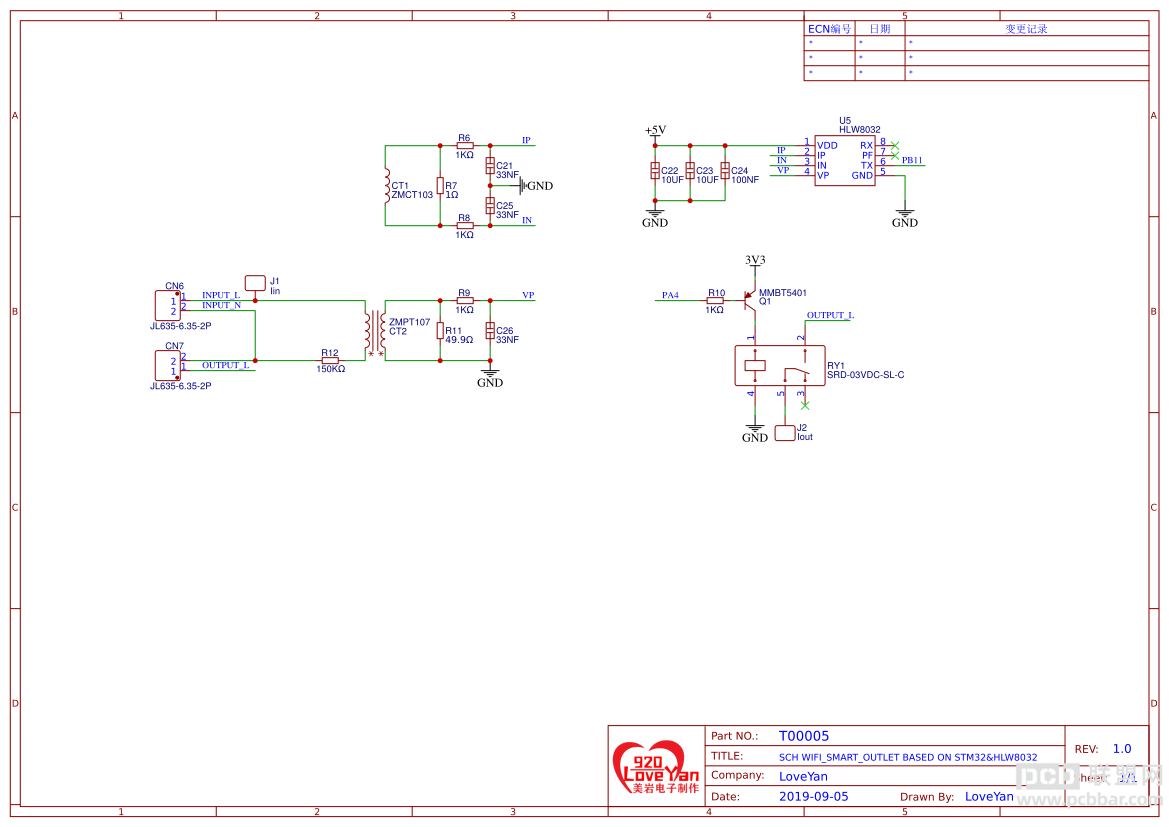Select the R7 1Ω shunt resistor

click(x=440, y=186)
